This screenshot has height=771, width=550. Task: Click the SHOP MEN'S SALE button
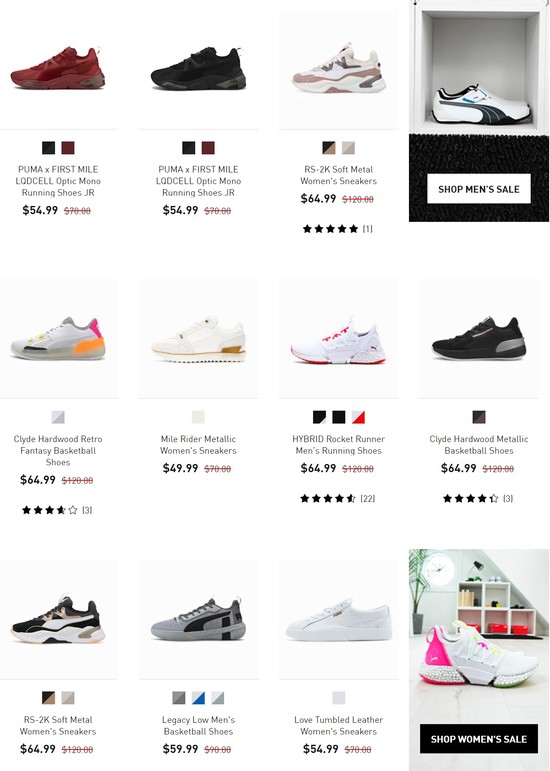pyautogui.click(x=479, y=189)
